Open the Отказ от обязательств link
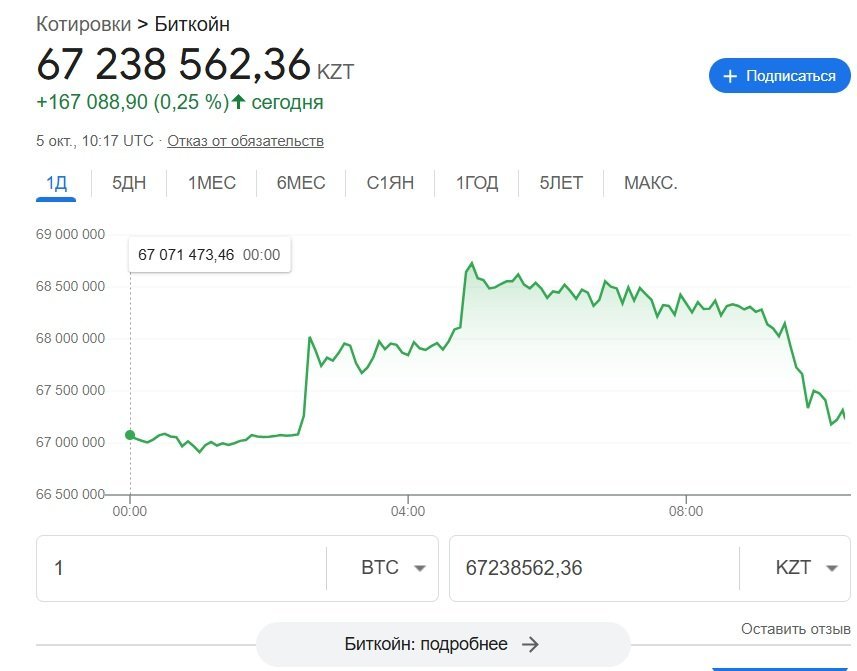 [x=245, y=141]
